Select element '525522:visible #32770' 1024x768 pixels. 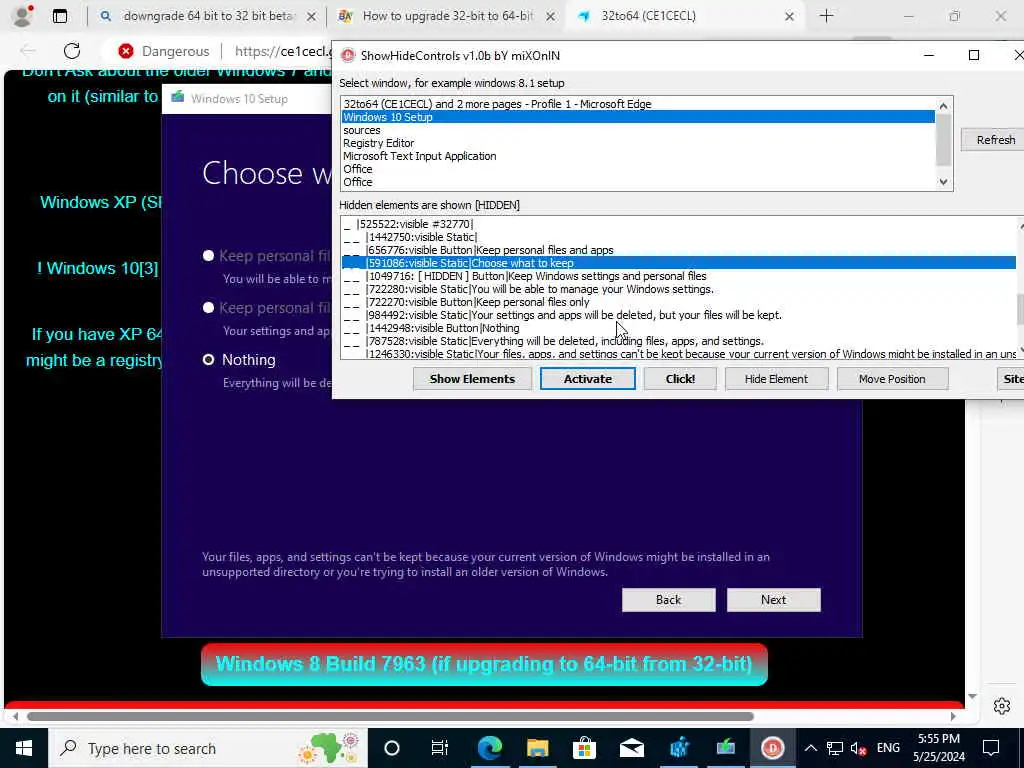679,224
